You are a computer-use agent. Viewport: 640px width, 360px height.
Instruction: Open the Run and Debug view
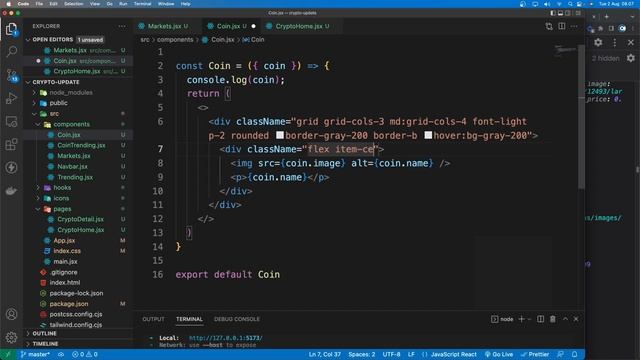pyautogui.click(x=11, y=98)
